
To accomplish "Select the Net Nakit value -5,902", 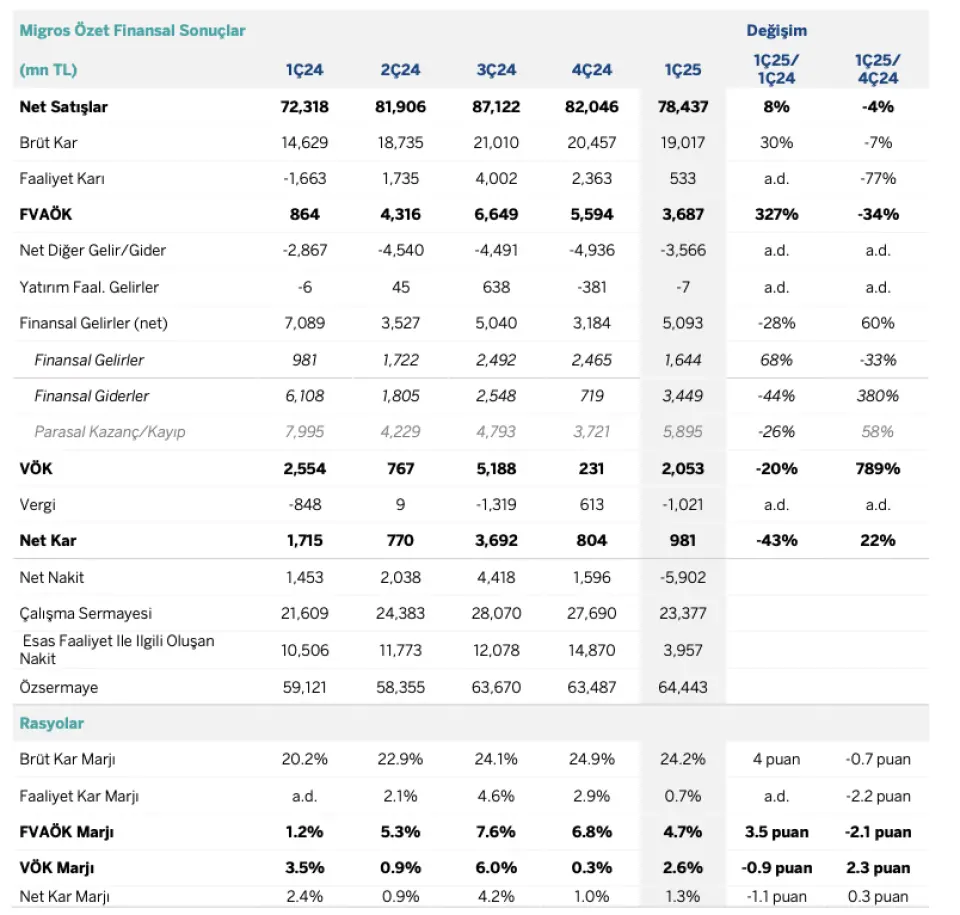I will point(683,578).
